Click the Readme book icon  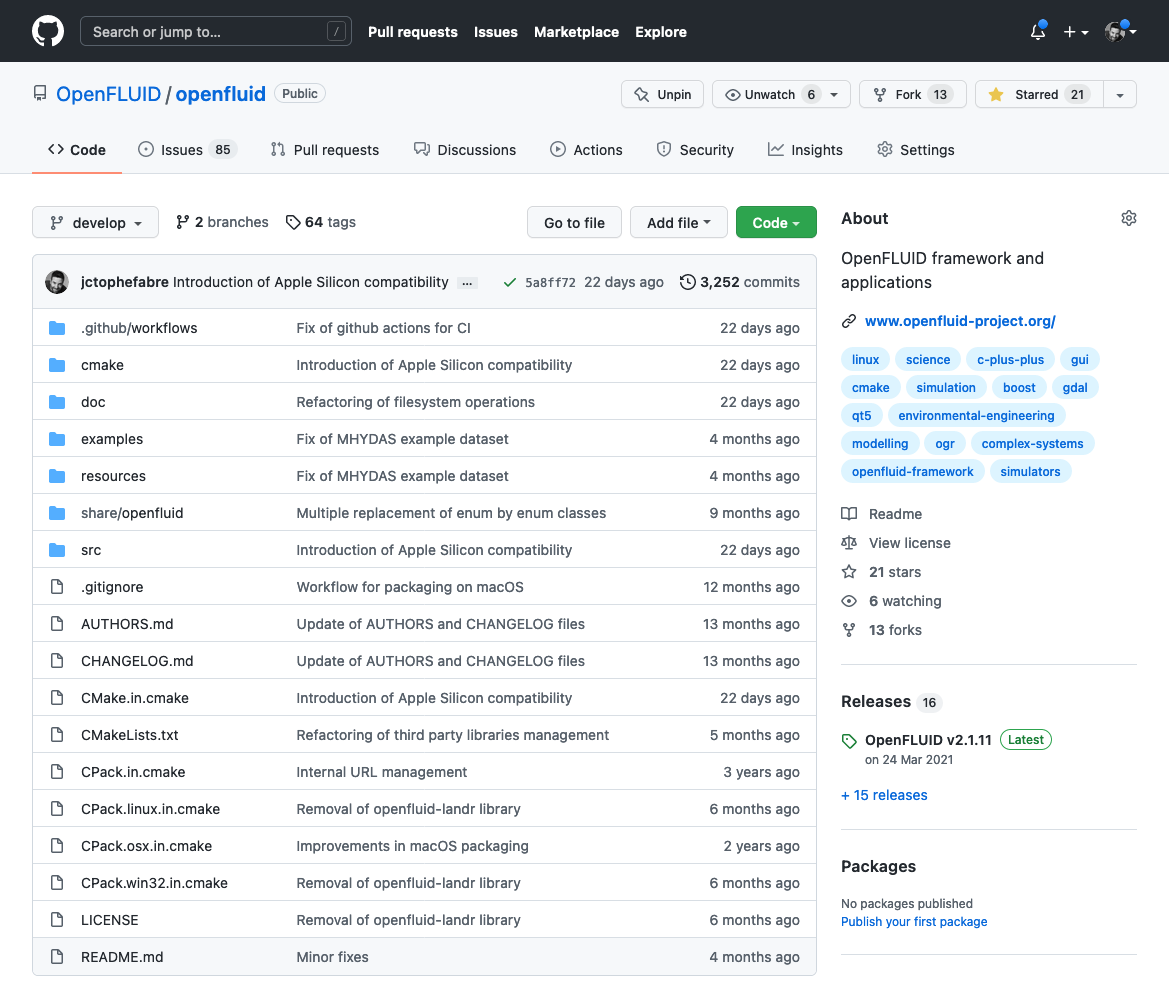(x=849, y=513)
